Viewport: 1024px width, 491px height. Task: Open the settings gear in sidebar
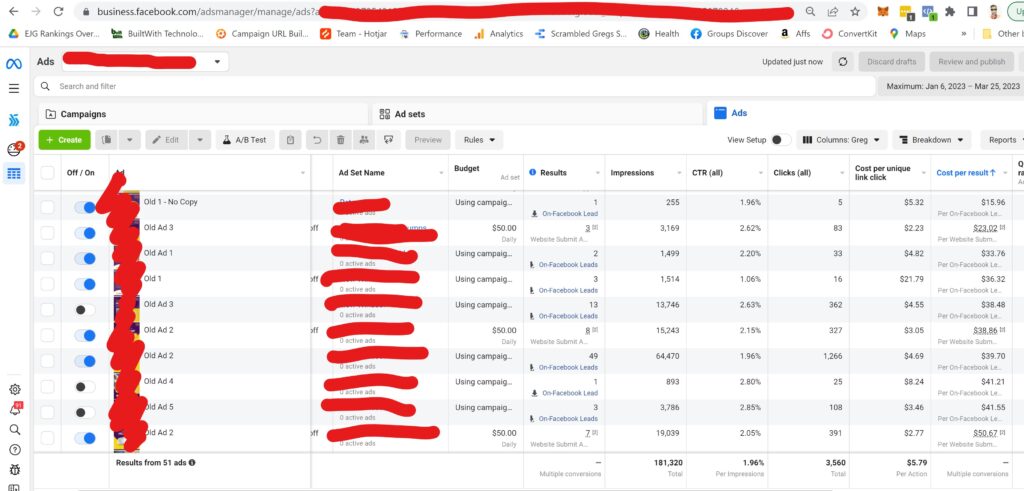(x=14, y=389)
